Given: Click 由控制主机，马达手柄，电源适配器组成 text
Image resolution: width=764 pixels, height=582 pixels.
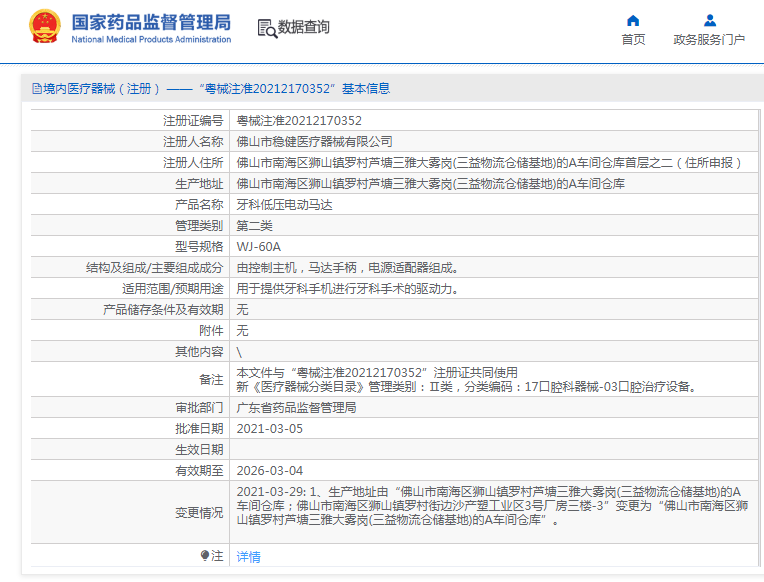Looking at the screenshot, I should (347, 268).
